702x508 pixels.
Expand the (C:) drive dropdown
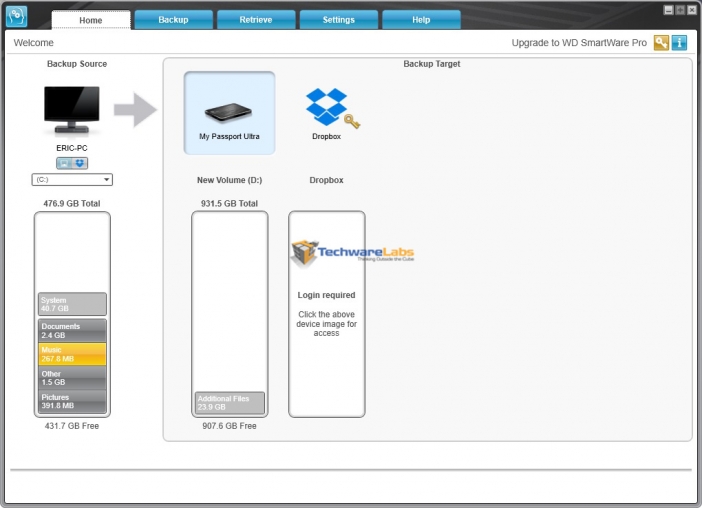(72, 179)
